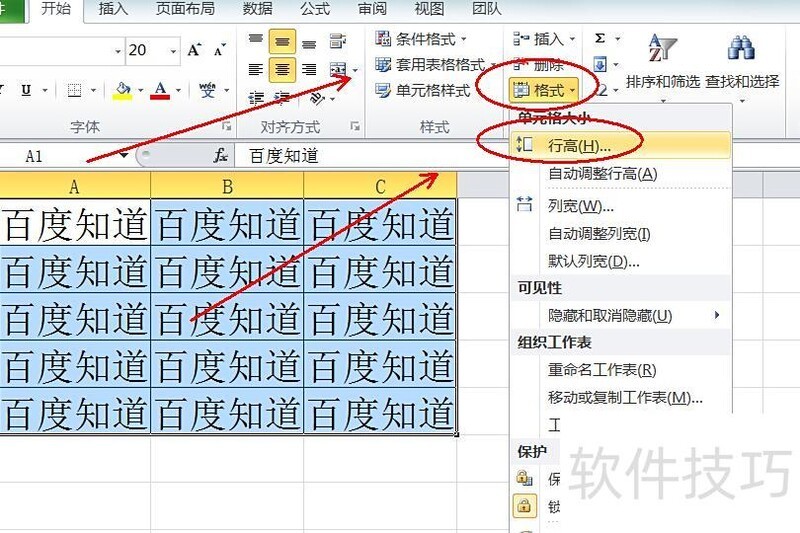
Task: Open the 对齐方式 group dialog launcher
Action: pyautogui.click(x=355, y=126)
